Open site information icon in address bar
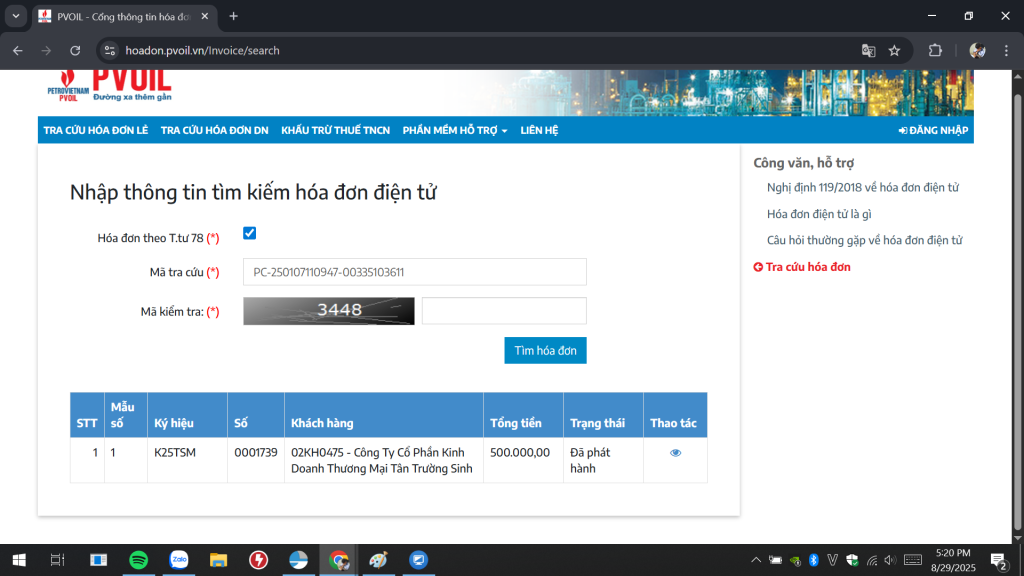 click(x=110, y=50)
